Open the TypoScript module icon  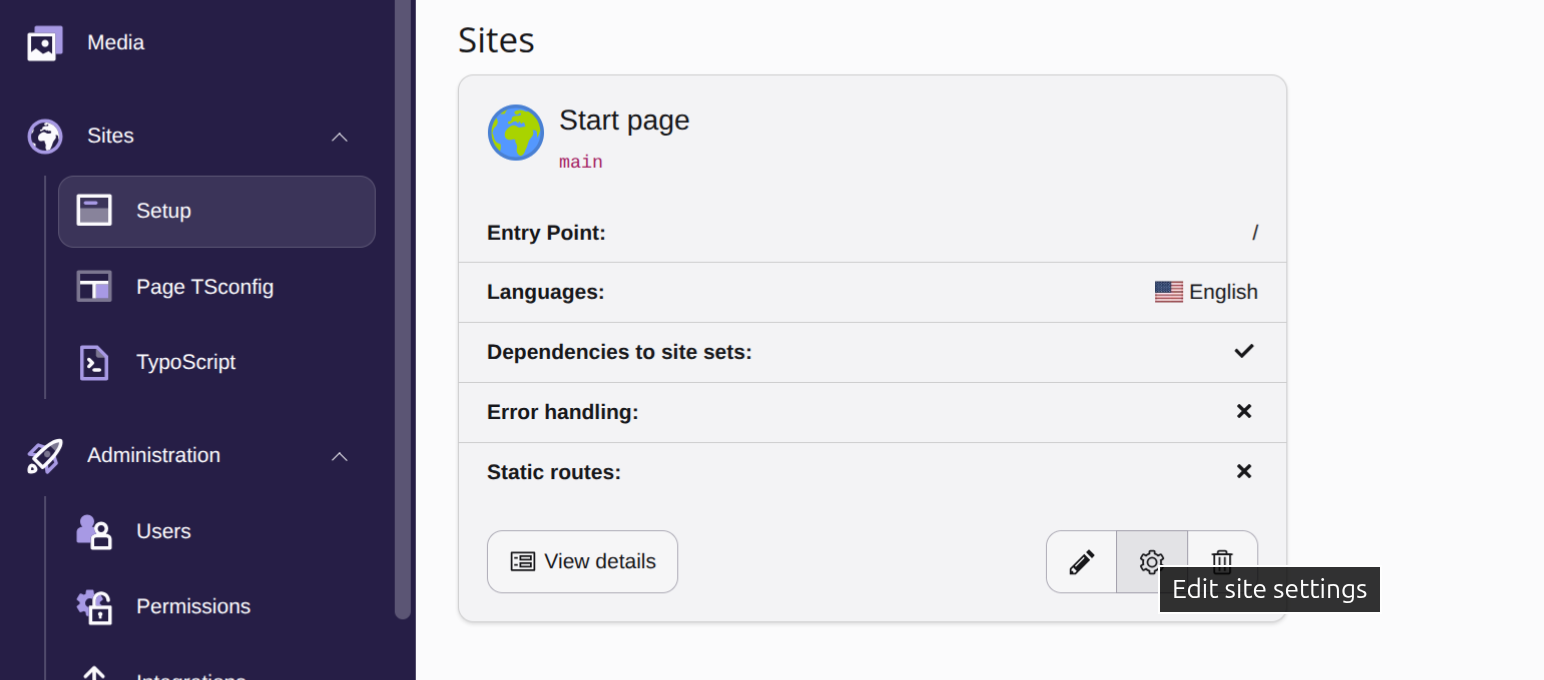click(x=94, y=362)
